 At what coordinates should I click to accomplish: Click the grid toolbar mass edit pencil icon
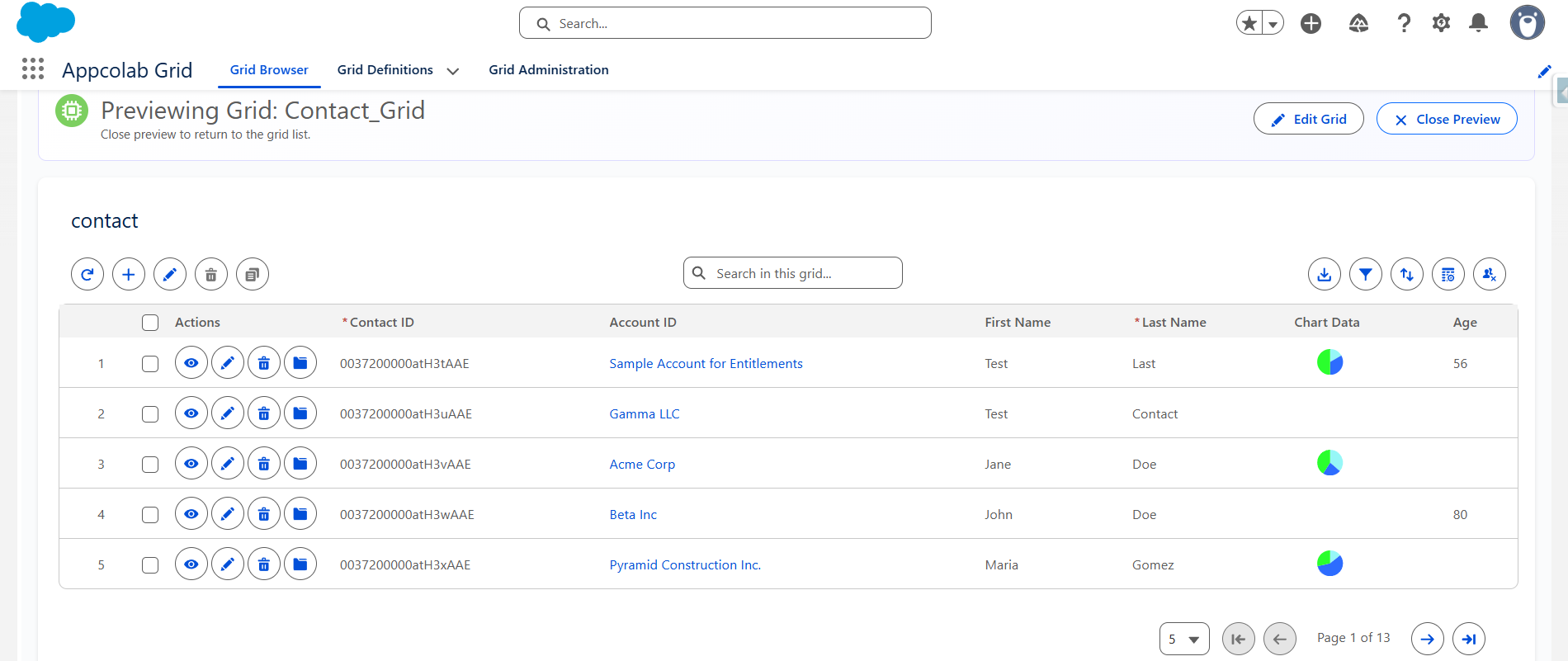tap(170, 274)
